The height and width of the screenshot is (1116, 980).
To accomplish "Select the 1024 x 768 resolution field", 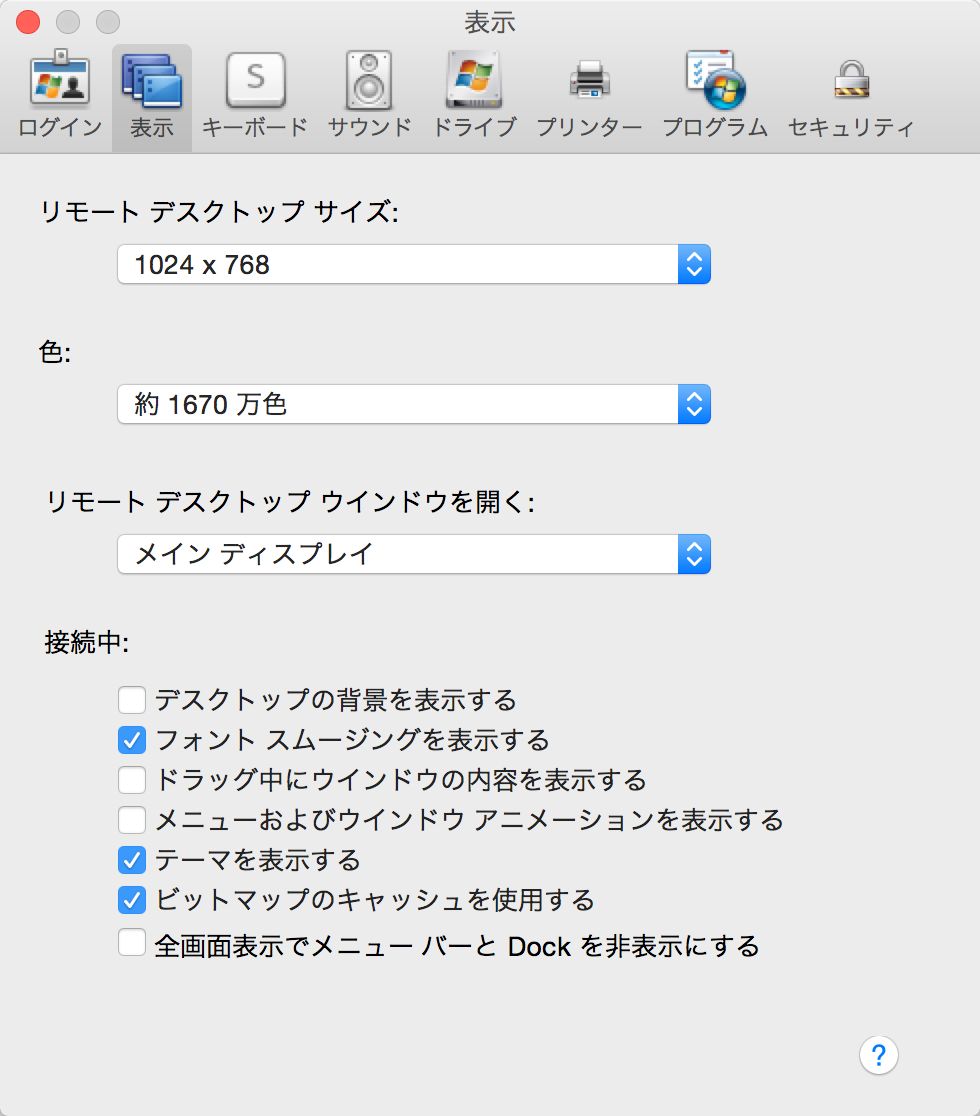I will (400, 264).
